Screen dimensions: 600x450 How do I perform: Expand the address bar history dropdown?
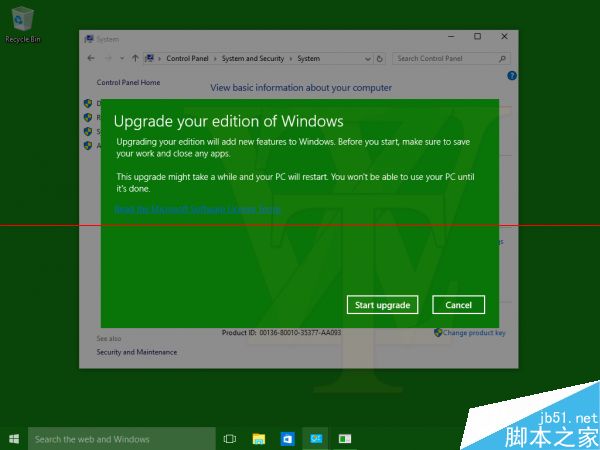(x=367, y=59)
